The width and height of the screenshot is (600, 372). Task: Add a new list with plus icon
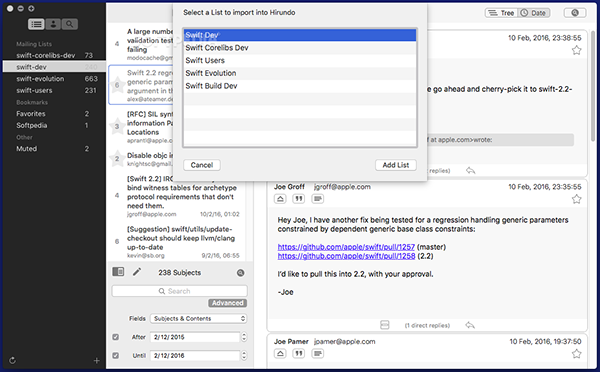pyautogui.click(x=96, y=360)
